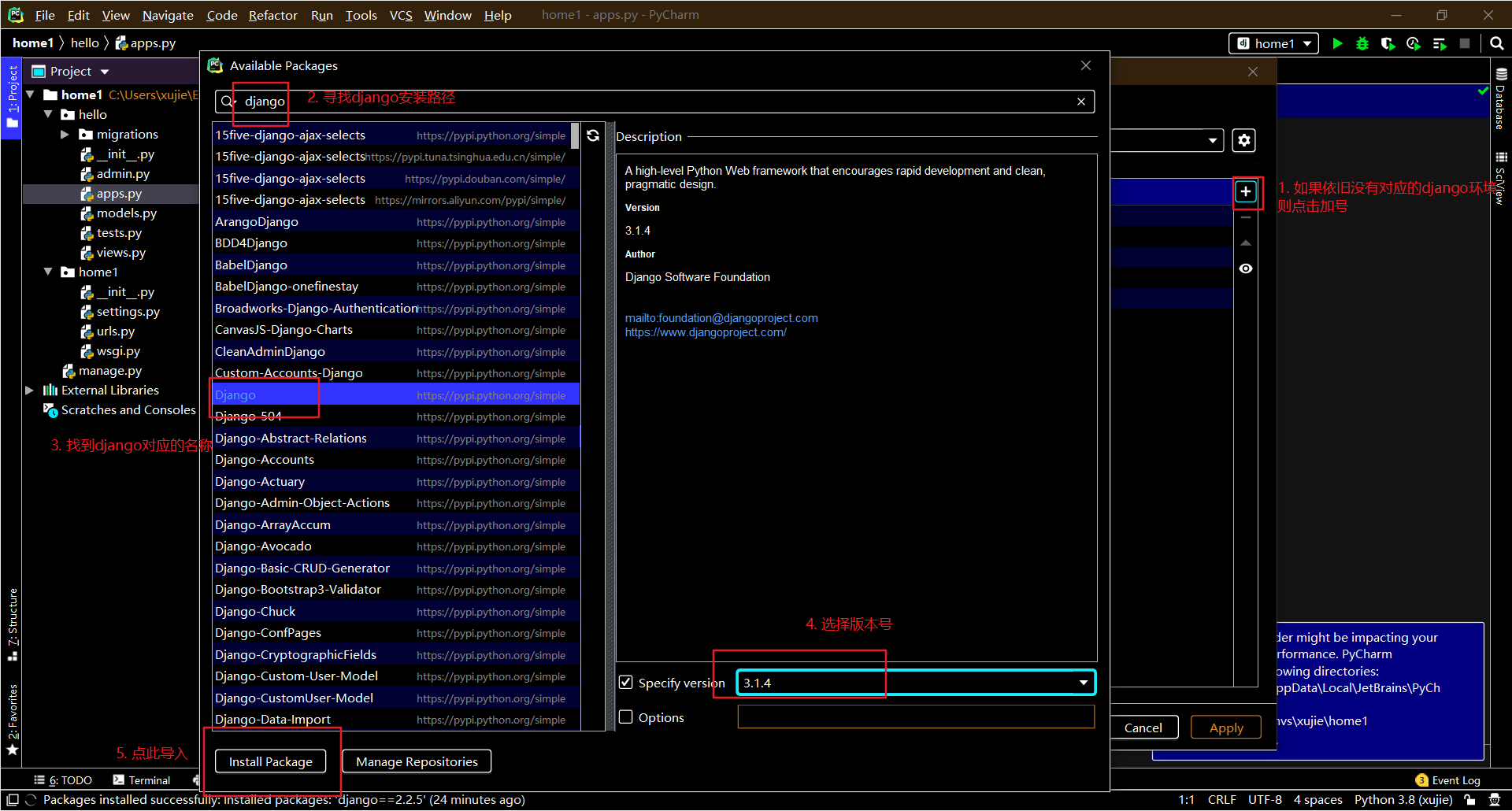This screenshot has width=1512, height=811.
Task: Open Search Everywhere magnifier icon
Action: (x=1497, y=43)
